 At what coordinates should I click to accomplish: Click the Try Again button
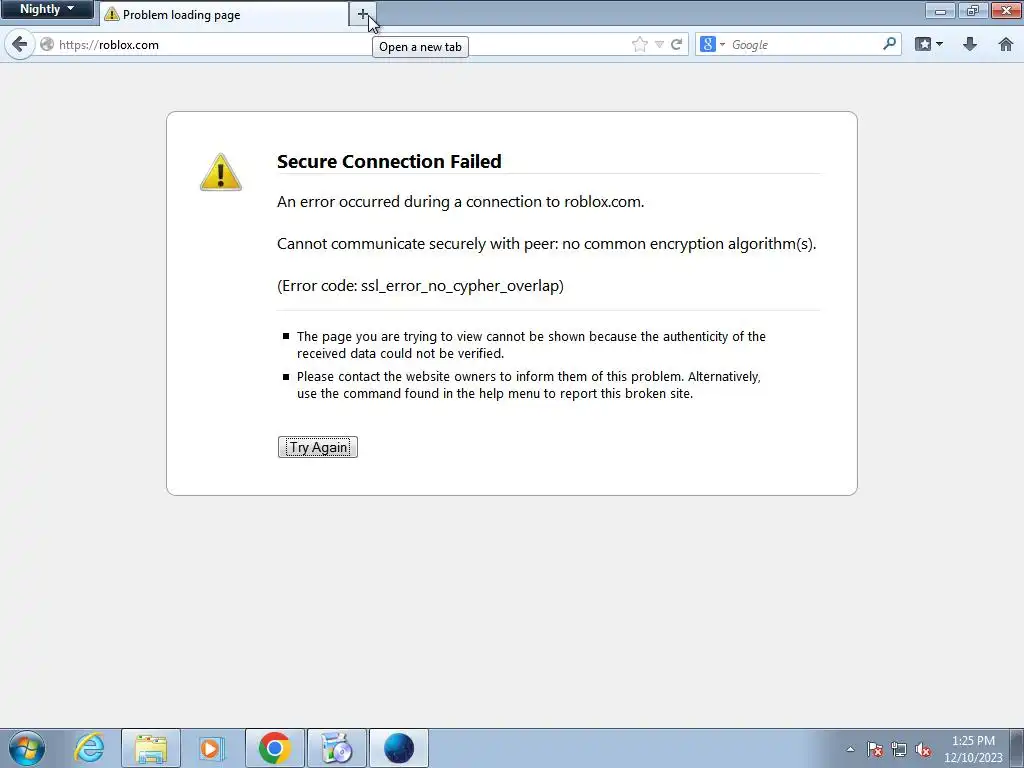point(318,447)
